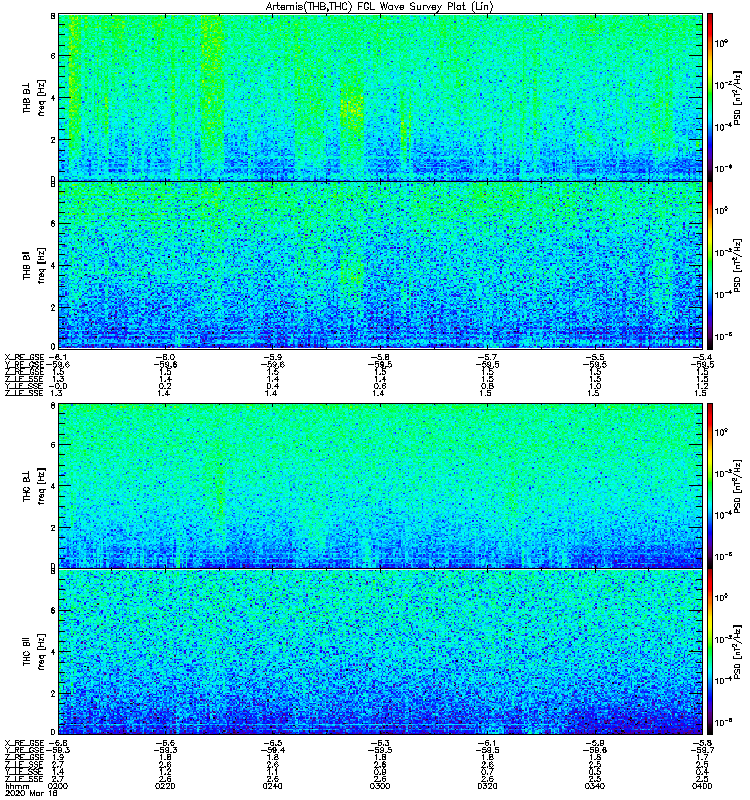Click the "0220" time tick label
Screen dimensions: 750x800
(165, 786)
